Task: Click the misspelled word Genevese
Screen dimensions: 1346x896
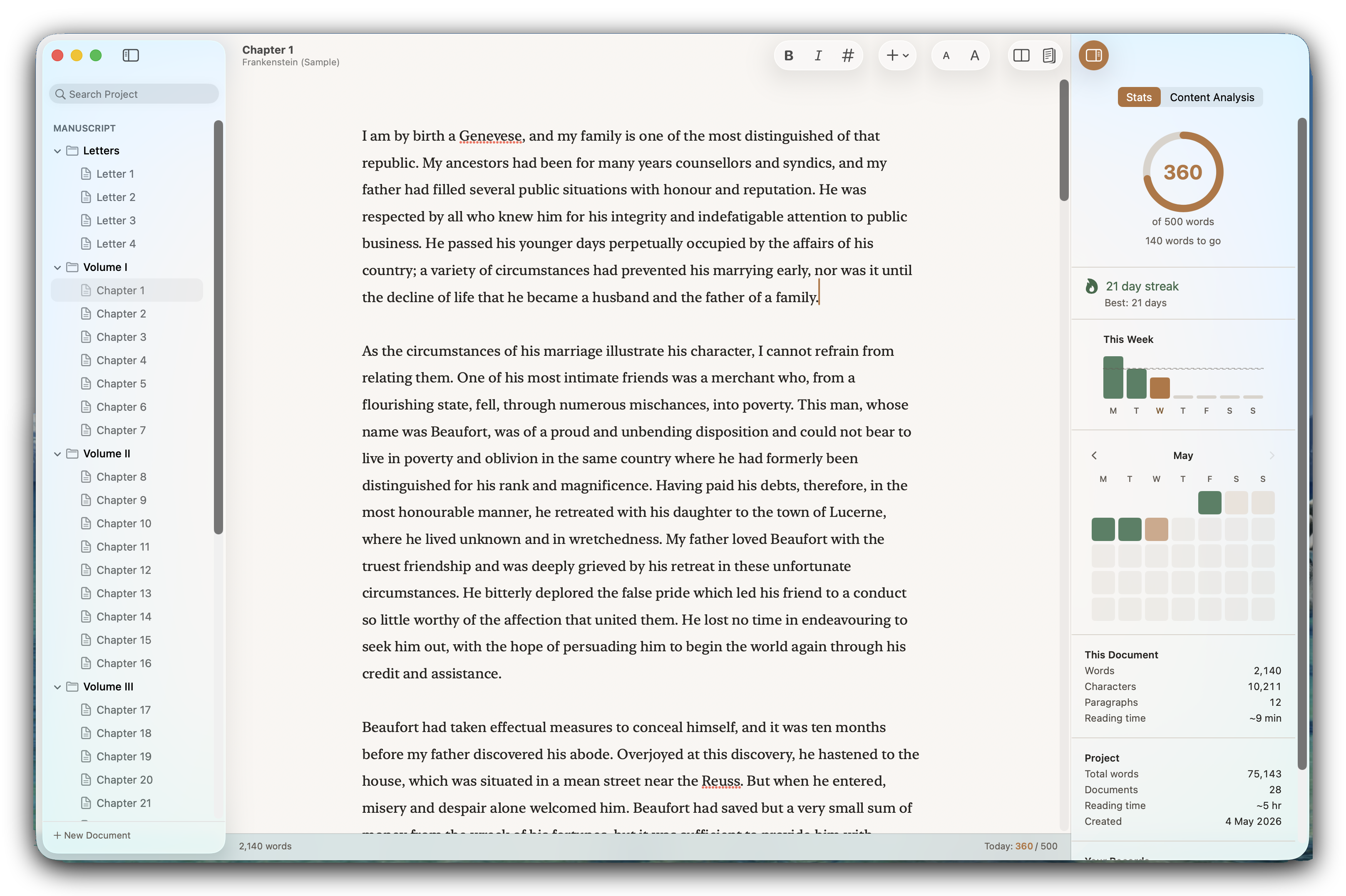Action: pyautogui.click(x=490, y=136)
